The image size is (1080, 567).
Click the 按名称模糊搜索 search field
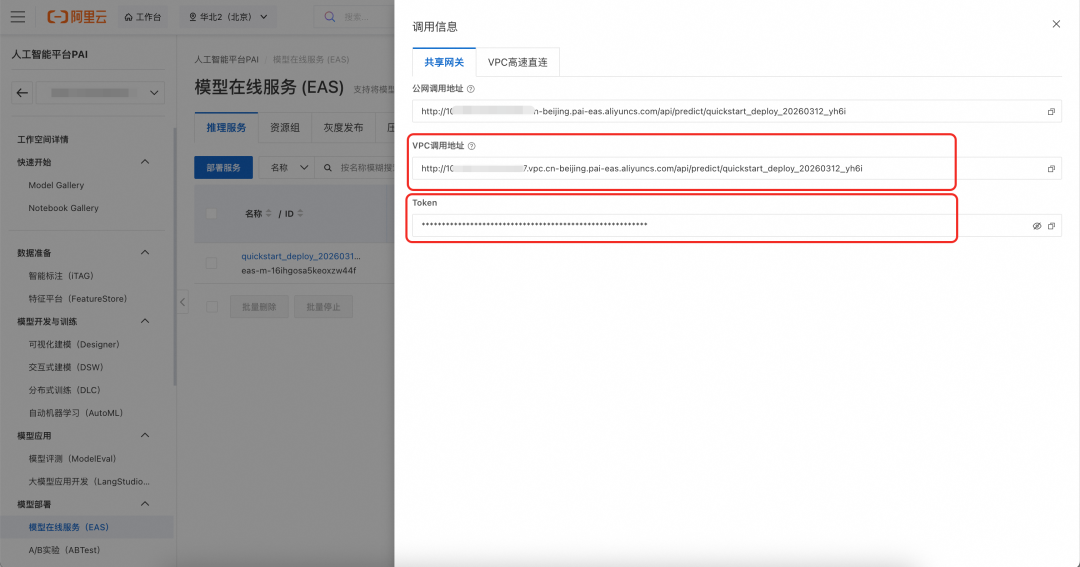pyautogui.click(x=366, y=167)
